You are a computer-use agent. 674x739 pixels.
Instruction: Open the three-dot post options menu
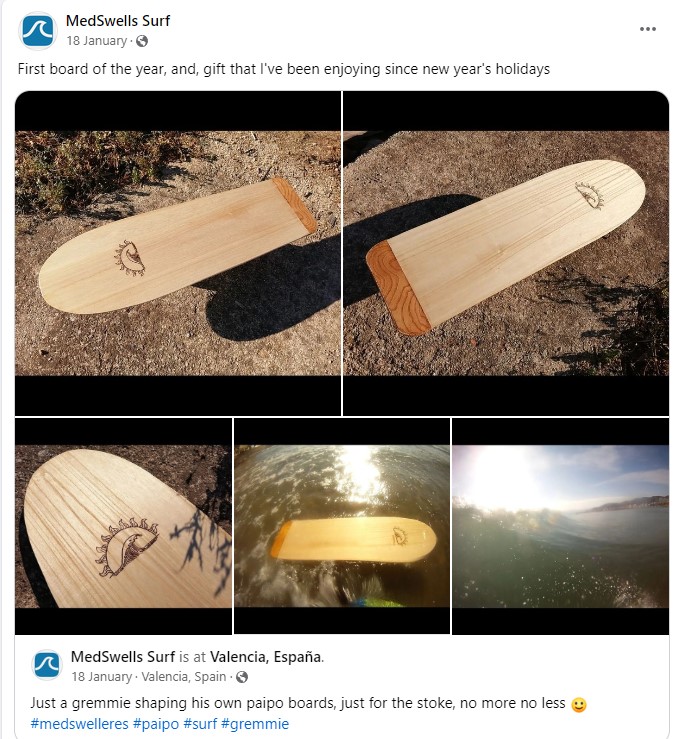(648, 29)
